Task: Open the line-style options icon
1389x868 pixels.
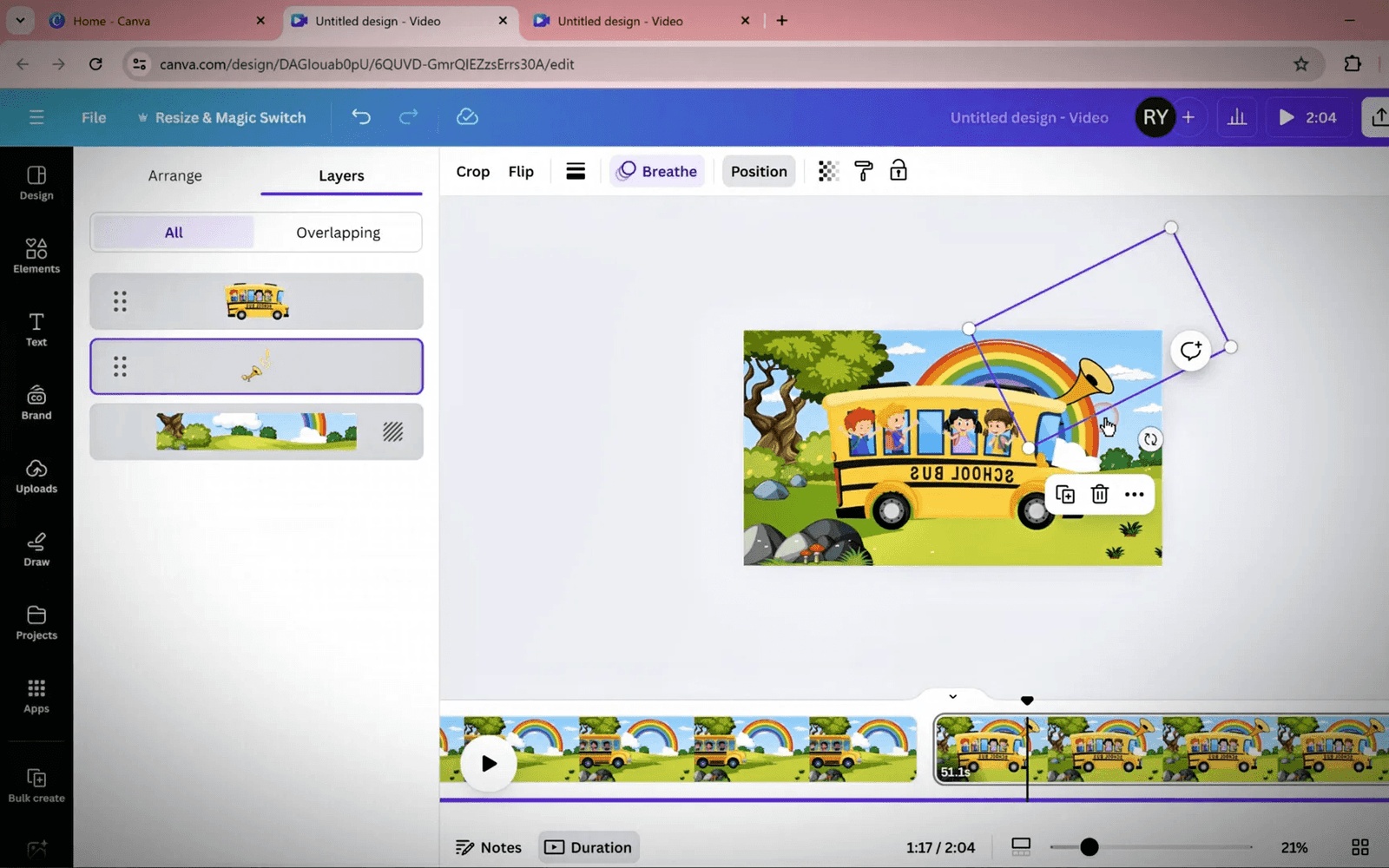Action: pyautogui.click(x=576, y=171)
